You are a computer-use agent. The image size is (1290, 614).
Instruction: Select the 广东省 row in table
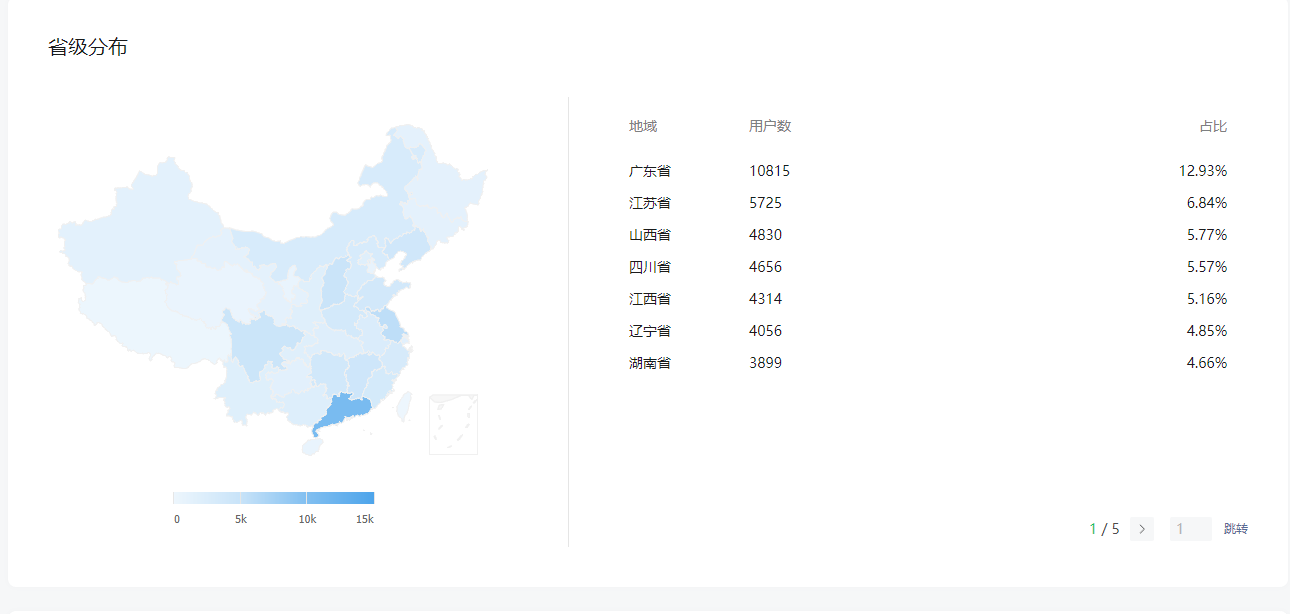click(928, 171)
